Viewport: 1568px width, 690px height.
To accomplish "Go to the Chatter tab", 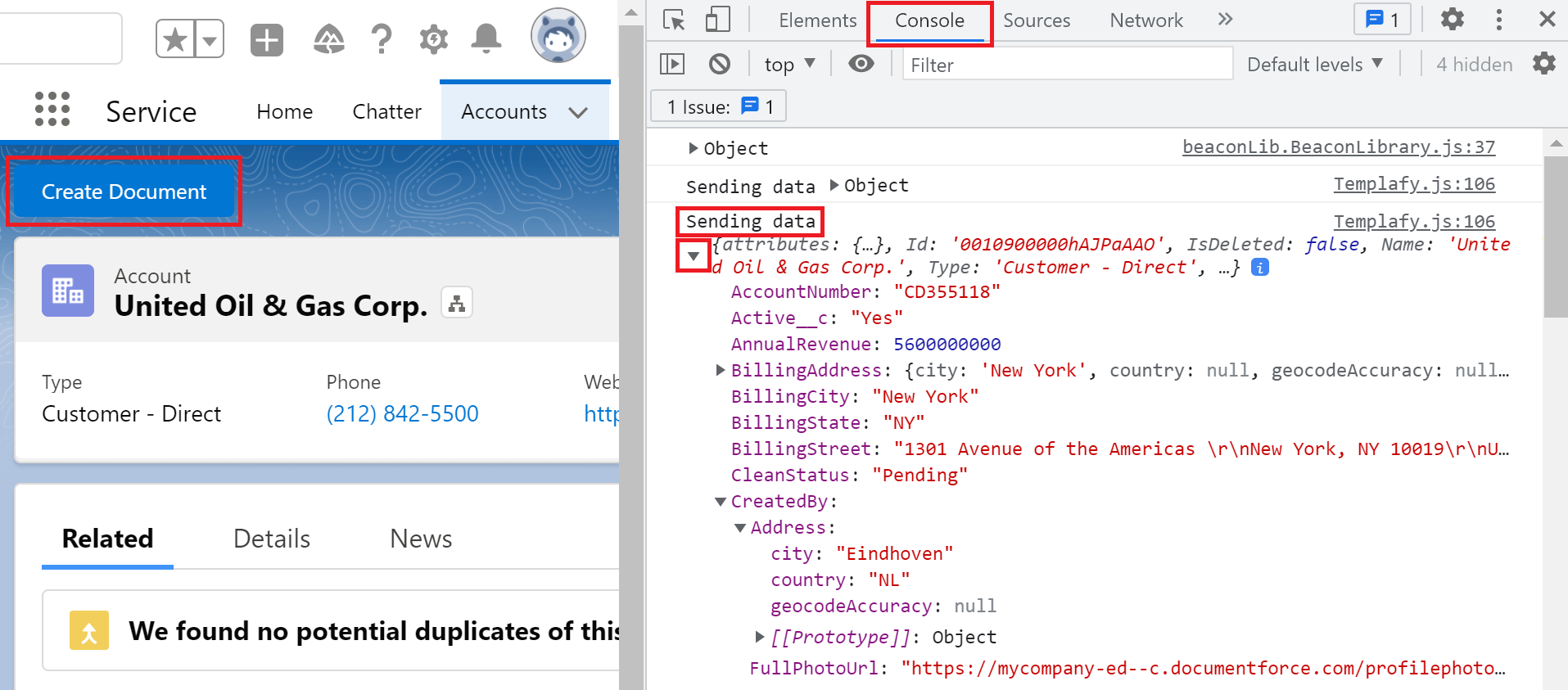I will click(386, 111).
